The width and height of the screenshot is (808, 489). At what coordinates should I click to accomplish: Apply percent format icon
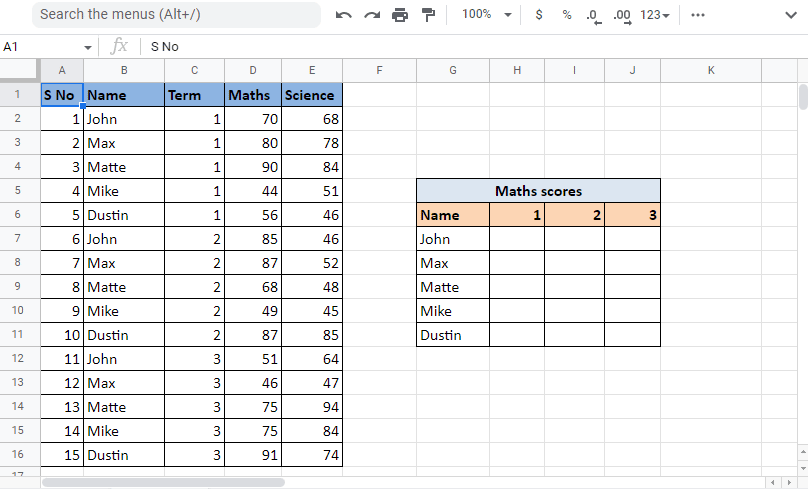click(x=567, y=15)
